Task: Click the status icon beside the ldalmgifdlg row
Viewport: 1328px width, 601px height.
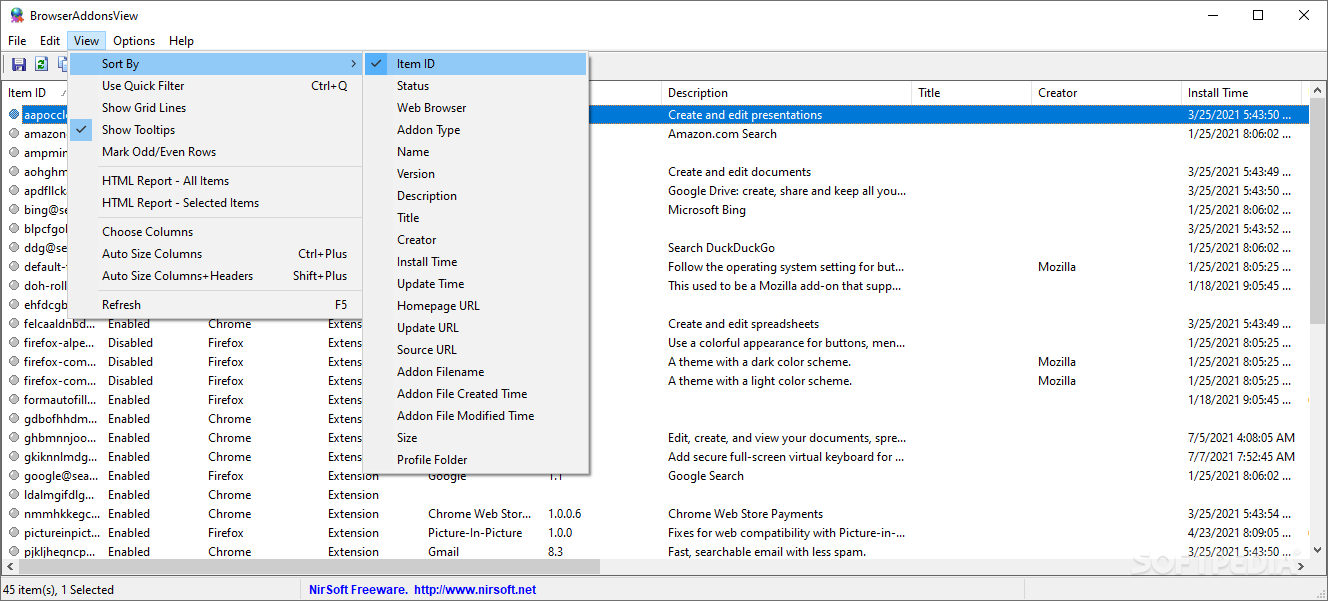Action: pyautogui.click(x=14, y=495)
